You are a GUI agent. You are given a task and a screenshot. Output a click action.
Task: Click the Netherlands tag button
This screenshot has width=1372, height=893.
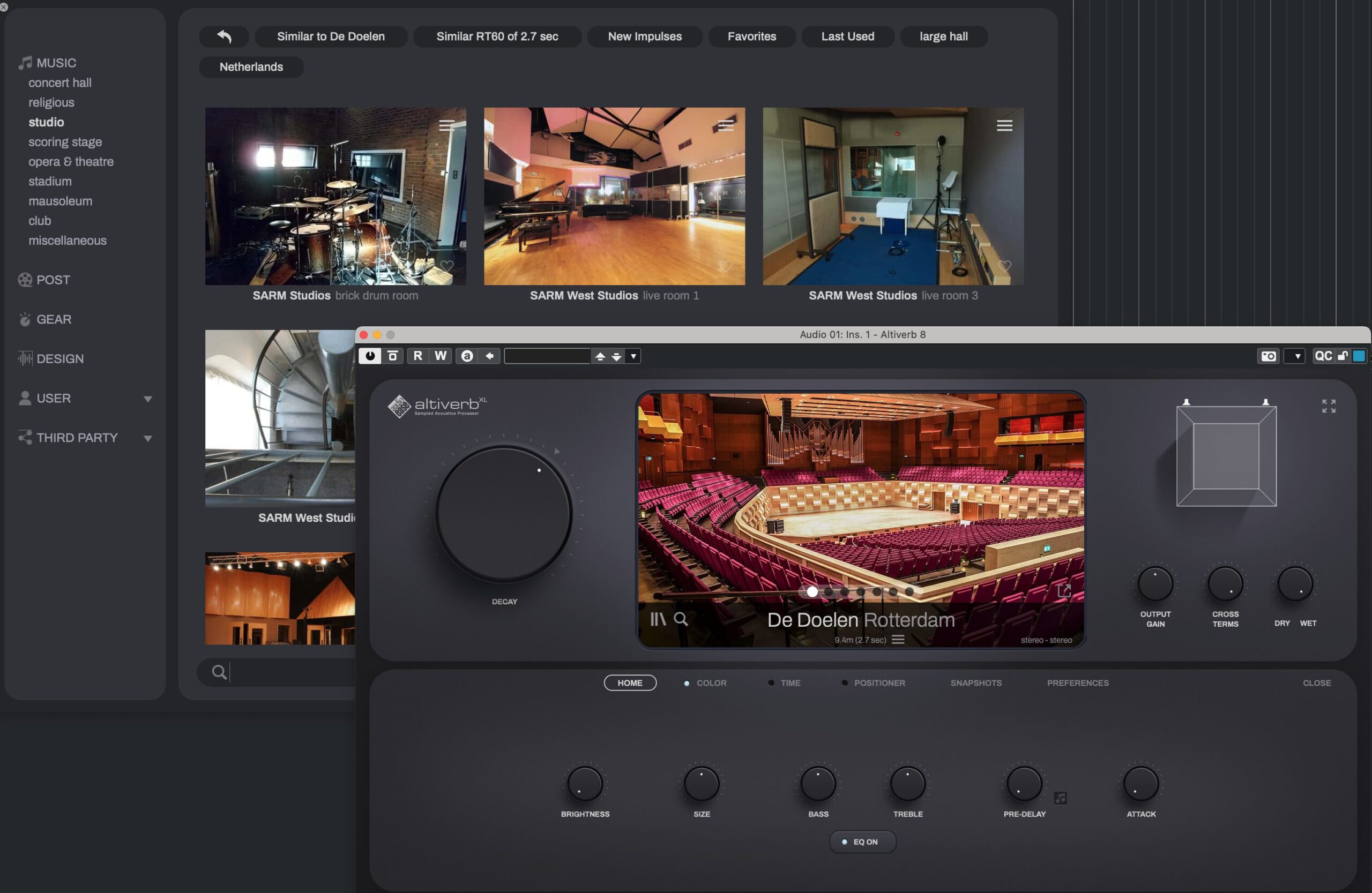pos(251,67)
